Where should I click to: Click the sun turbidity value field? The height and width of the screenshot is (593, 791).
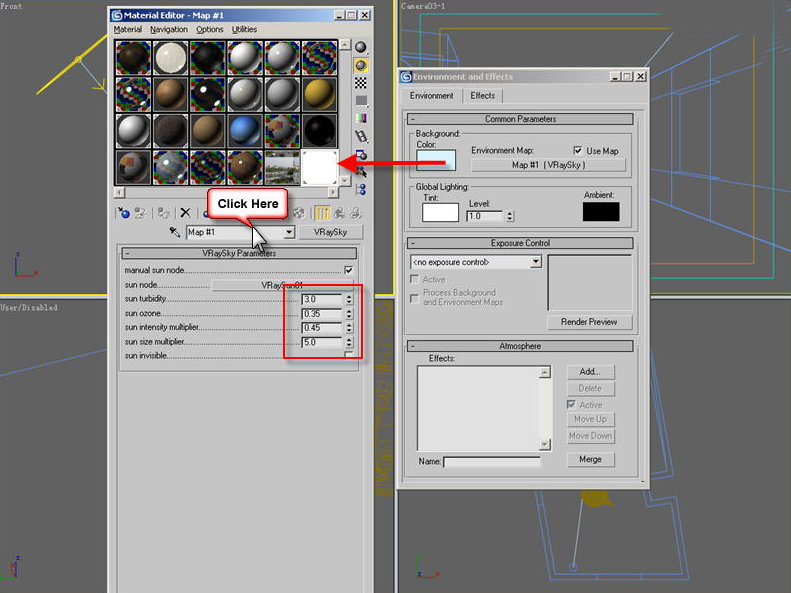click(x=323, y=300)
